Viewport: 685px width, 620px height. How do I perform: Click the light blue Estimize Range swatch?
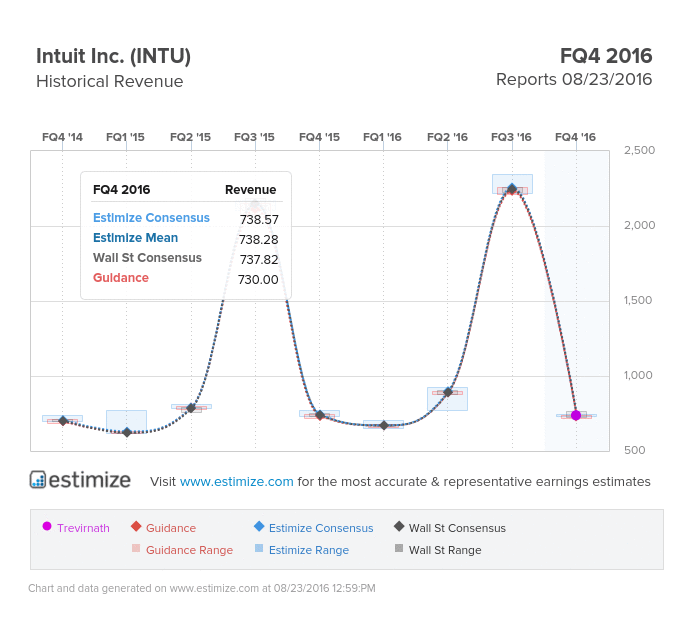(x=259, y=548)
